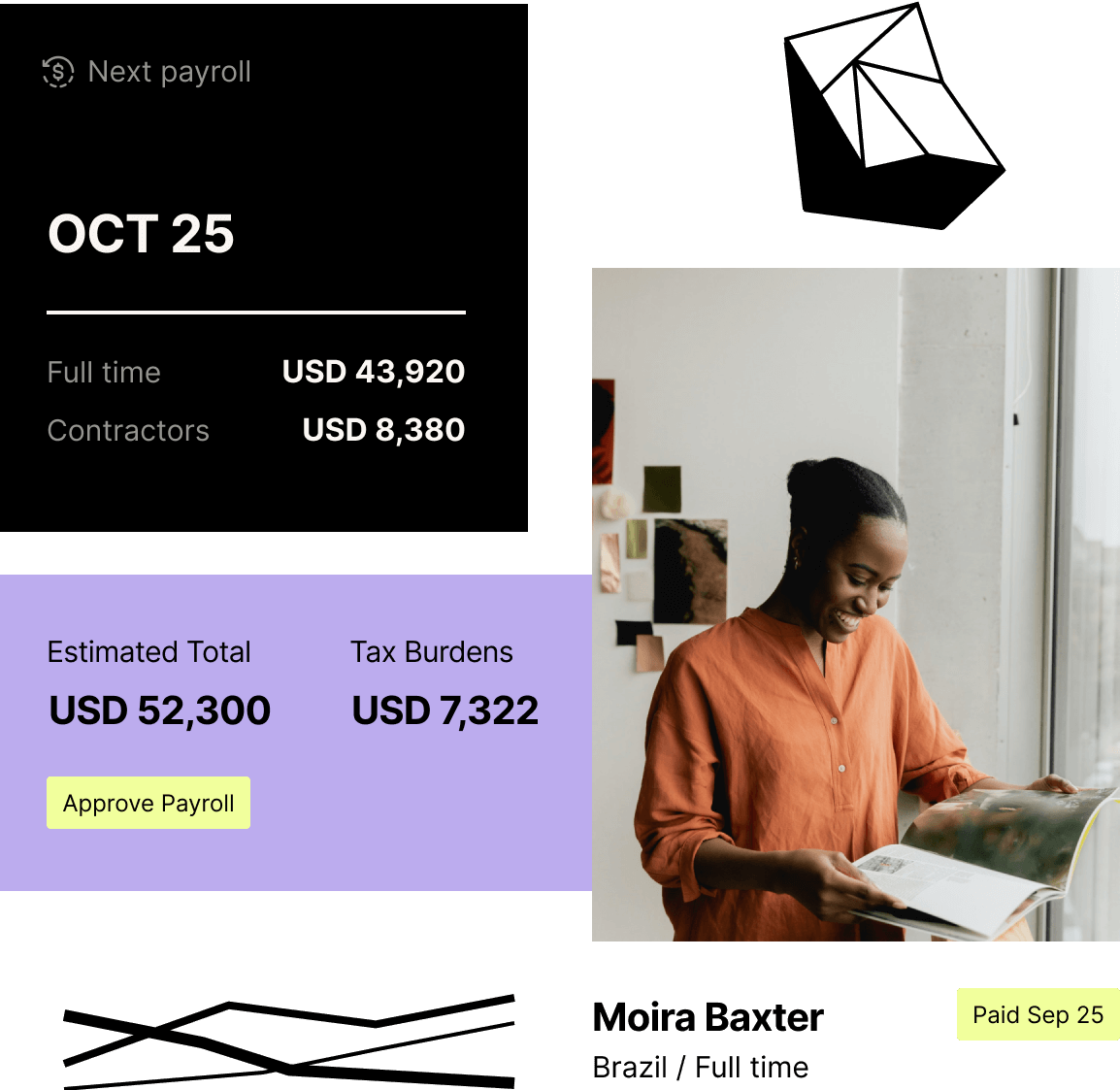Image resolution: width=1120 pixels, height=1090 pixels.
Task: Click the orange shirt in the photo
Action: coord(776,757)
